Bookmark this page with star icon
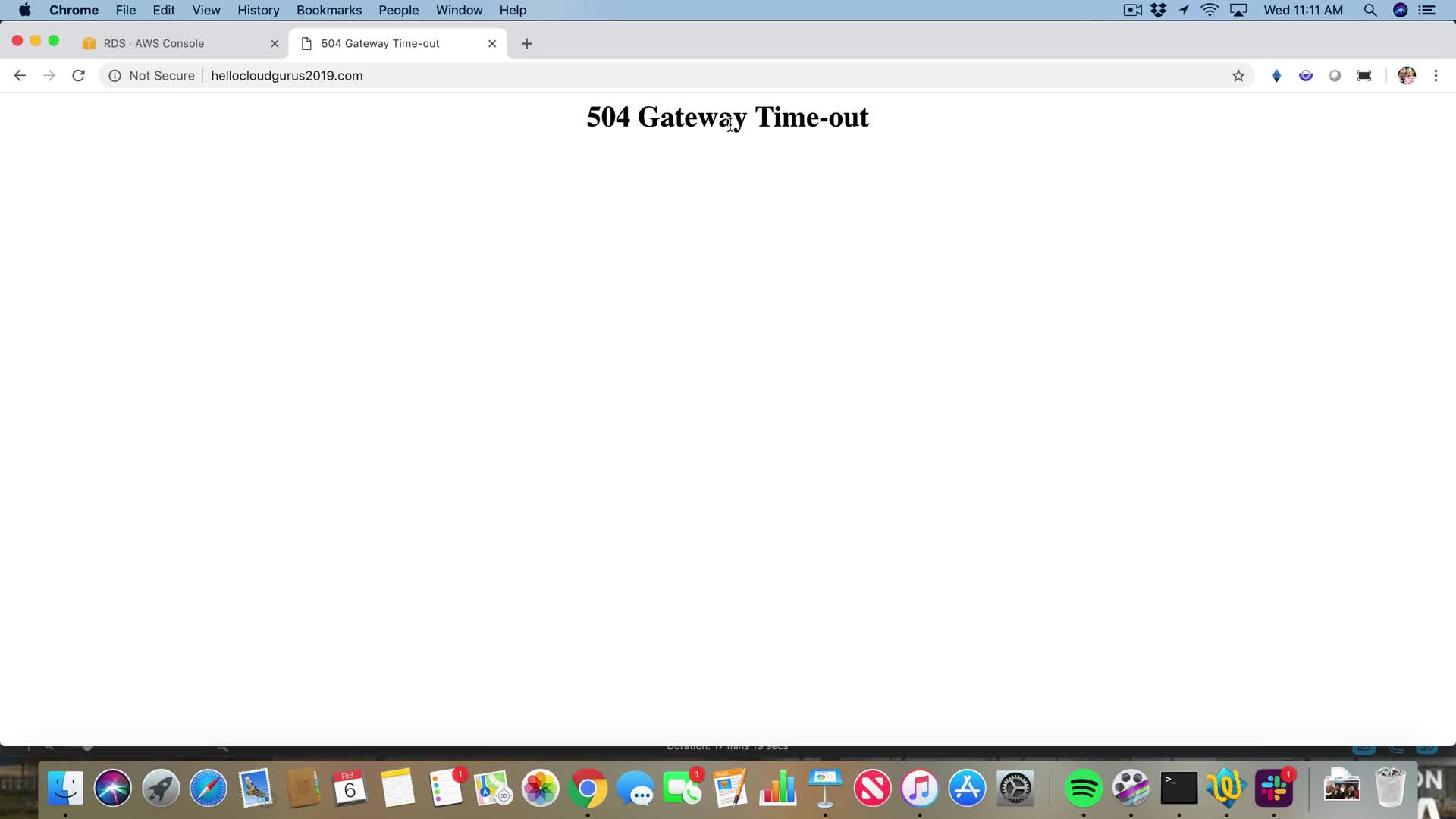The image size is (1456, 819). pos(1238,75)
